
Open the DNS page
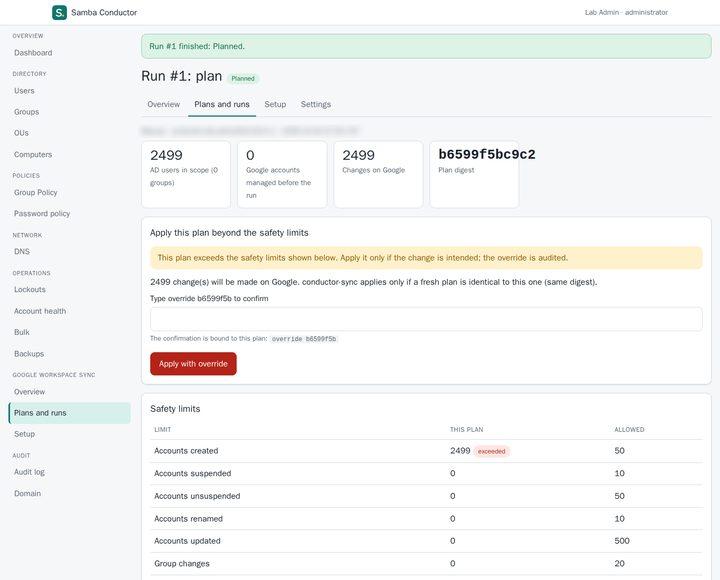coord(22,252)
